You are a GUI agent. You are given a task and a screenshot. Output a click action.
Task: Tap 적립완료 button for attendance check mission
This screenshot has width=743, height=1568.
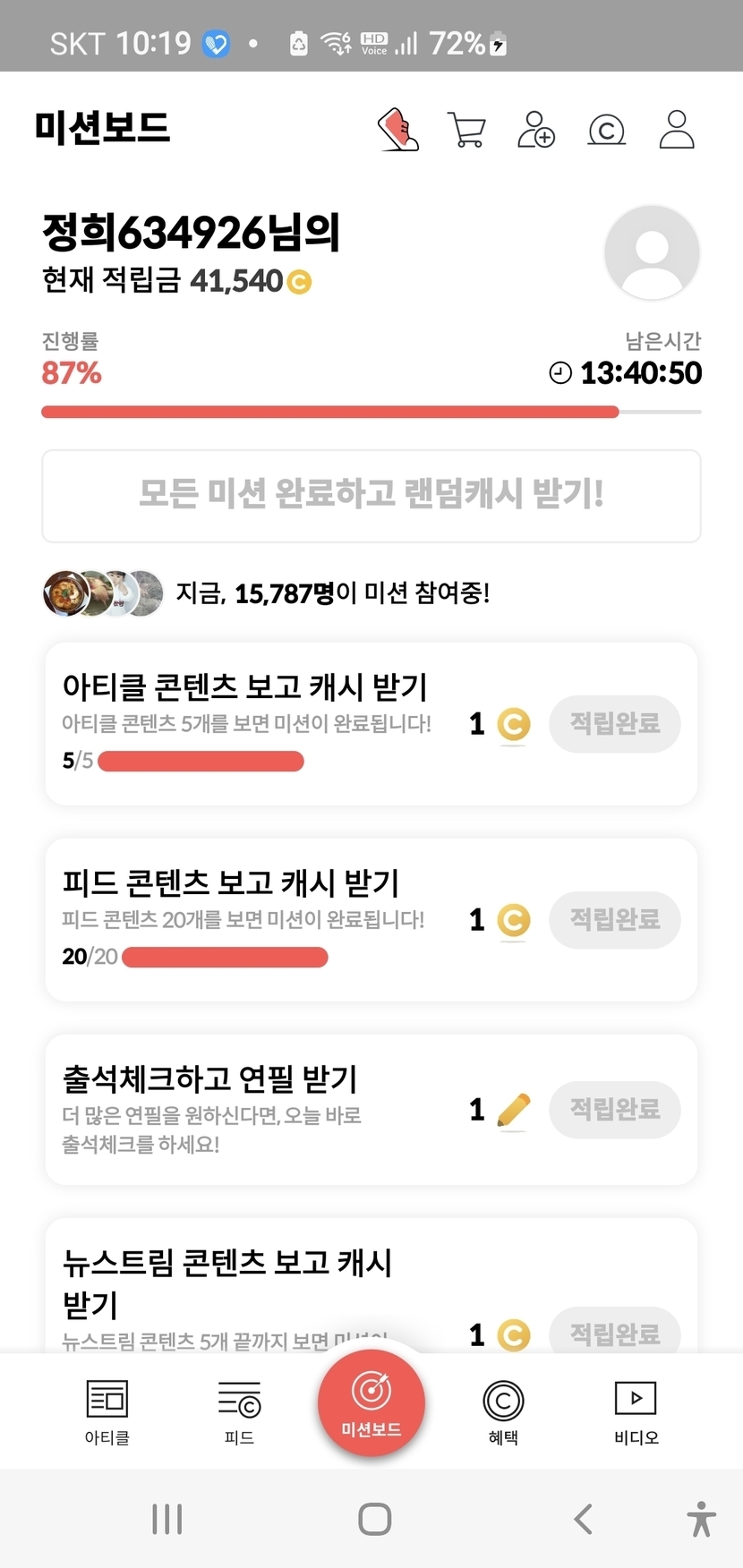click(x=615, y=1109)
